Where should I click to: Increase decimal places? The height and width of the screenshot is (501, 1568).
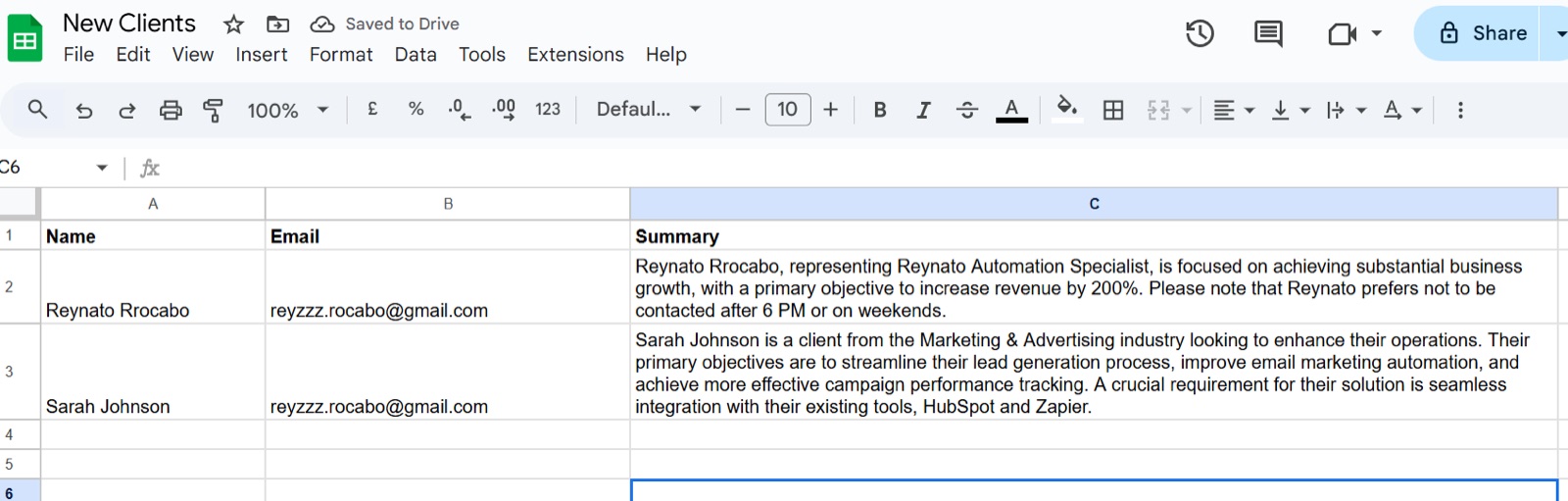coord(503,110)
